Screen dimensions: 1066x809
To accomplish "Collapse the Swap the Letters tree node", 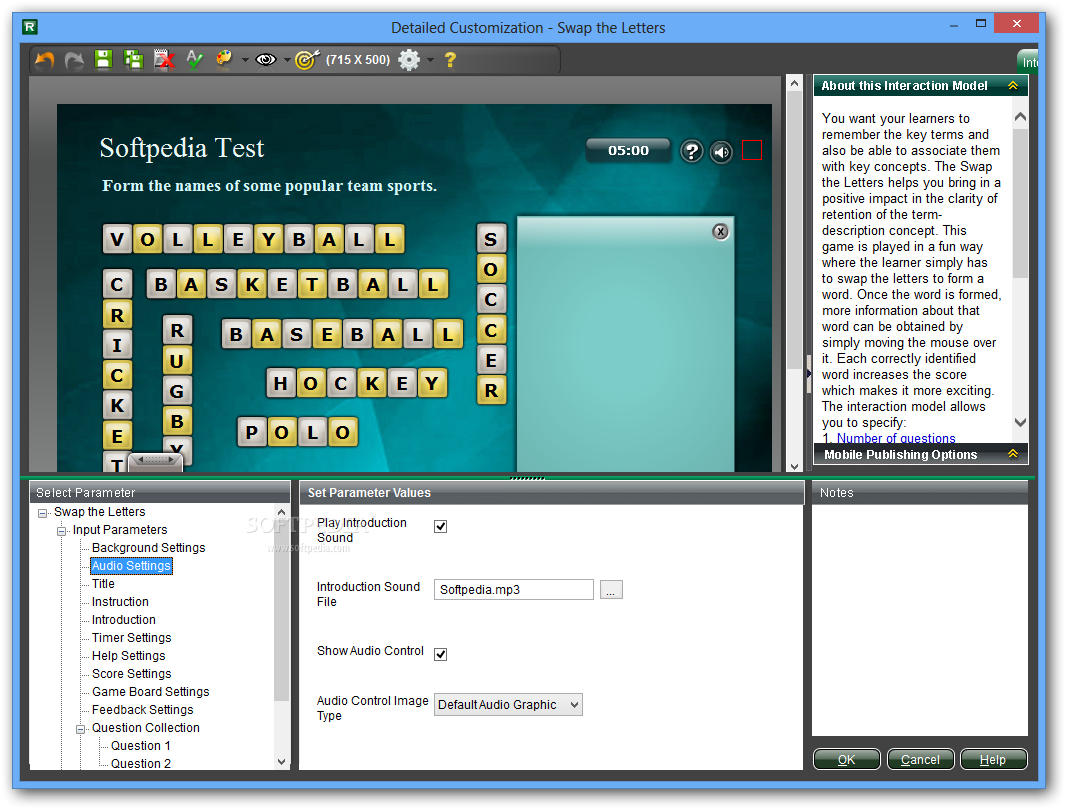I will pyautogui.click(x=43, y=513).
